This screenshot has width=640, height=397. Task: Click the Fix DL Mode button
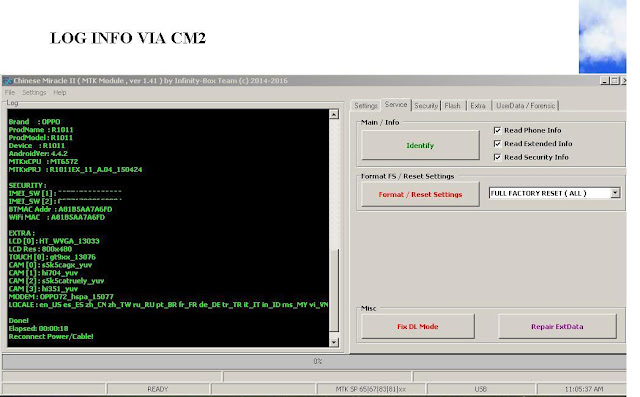pos(418,326)
